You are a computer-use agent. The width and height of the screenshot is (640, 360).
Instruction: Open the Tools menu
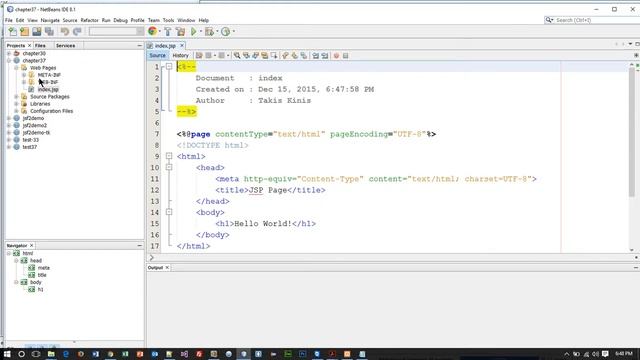click(x=168, y=20)
